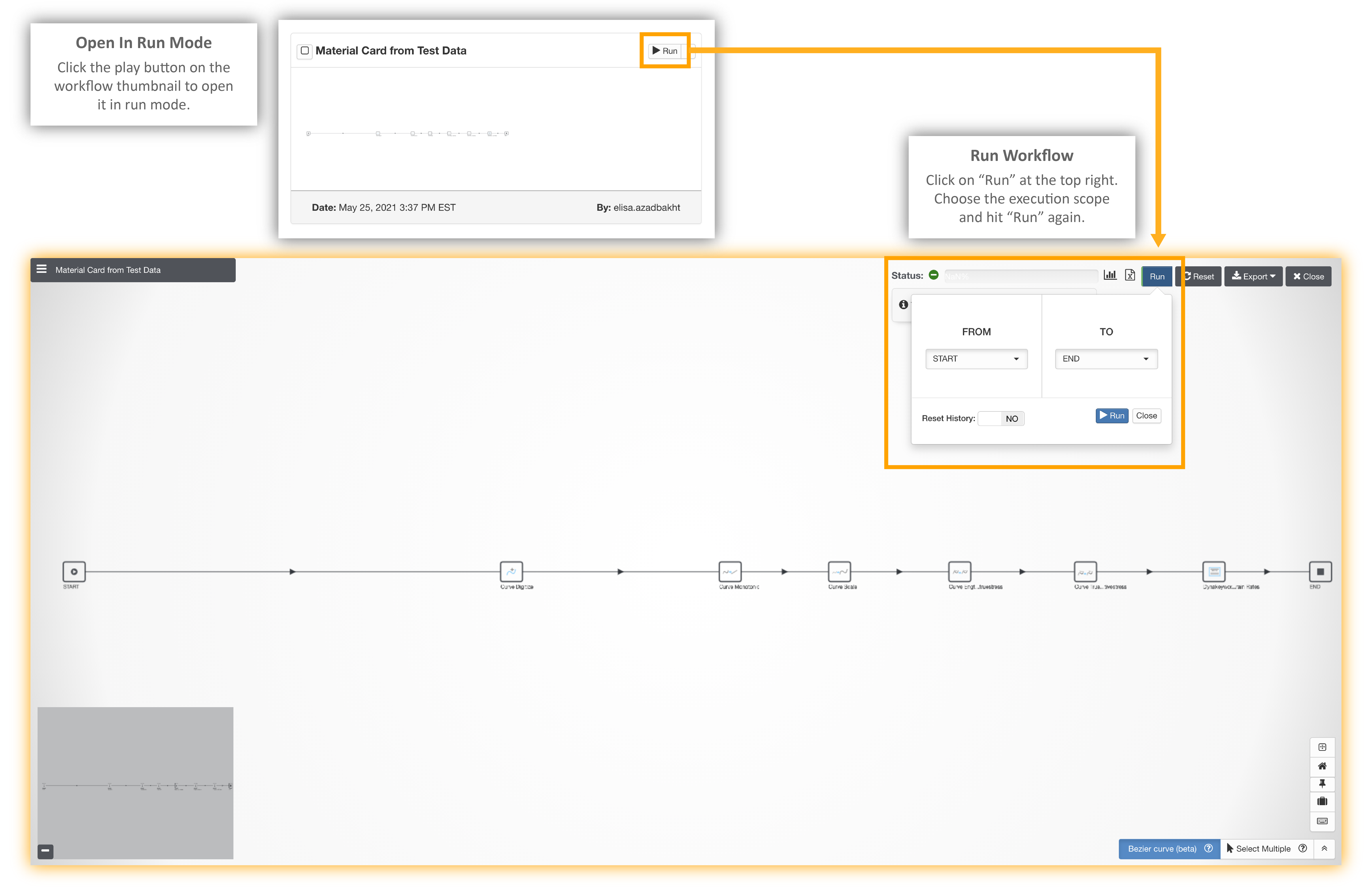Open the hamburger menu beside the workflow title

(42, 269)
